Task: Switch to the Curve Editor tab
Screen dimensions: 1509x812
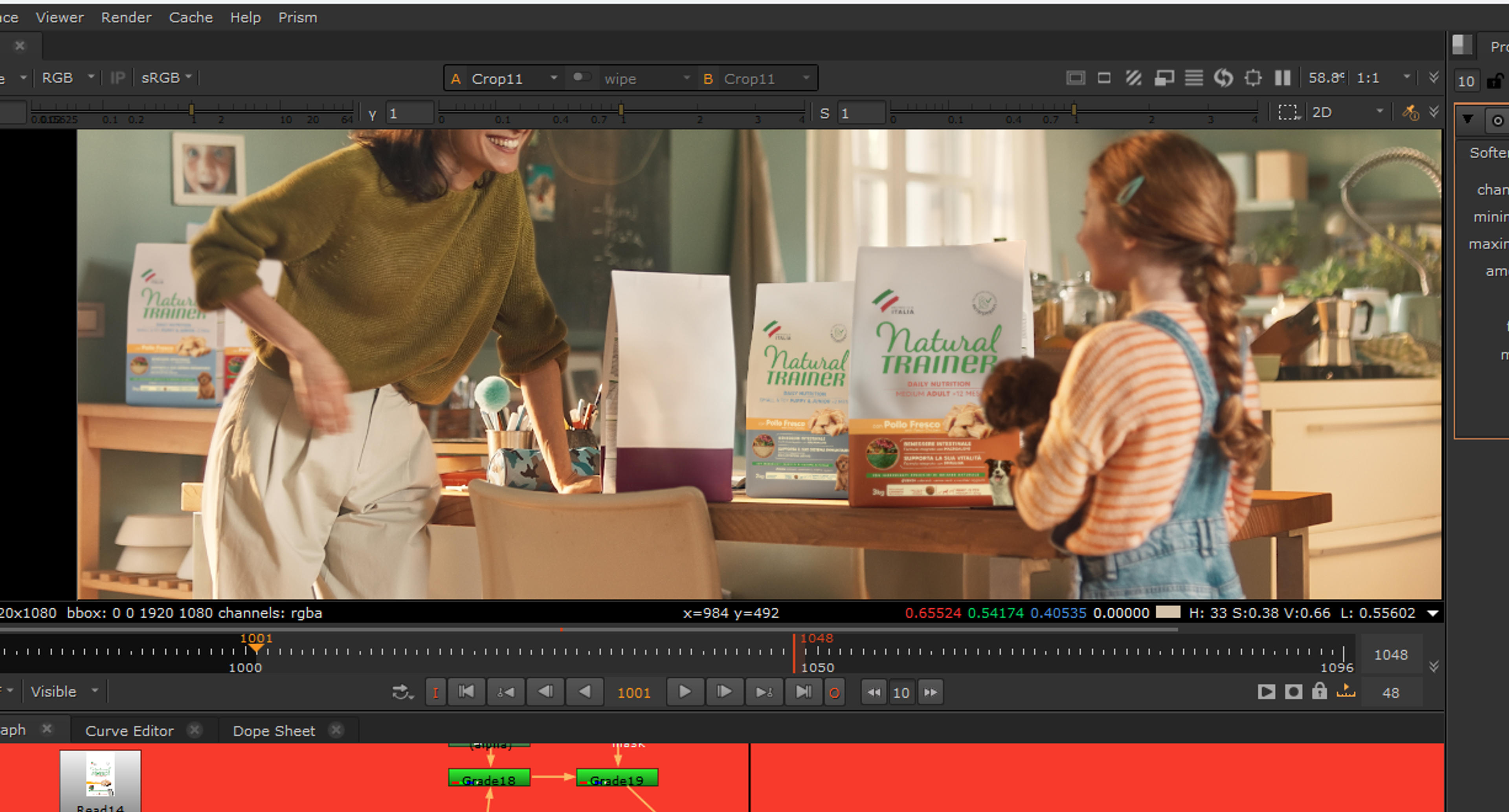Action: click(129, 731)
